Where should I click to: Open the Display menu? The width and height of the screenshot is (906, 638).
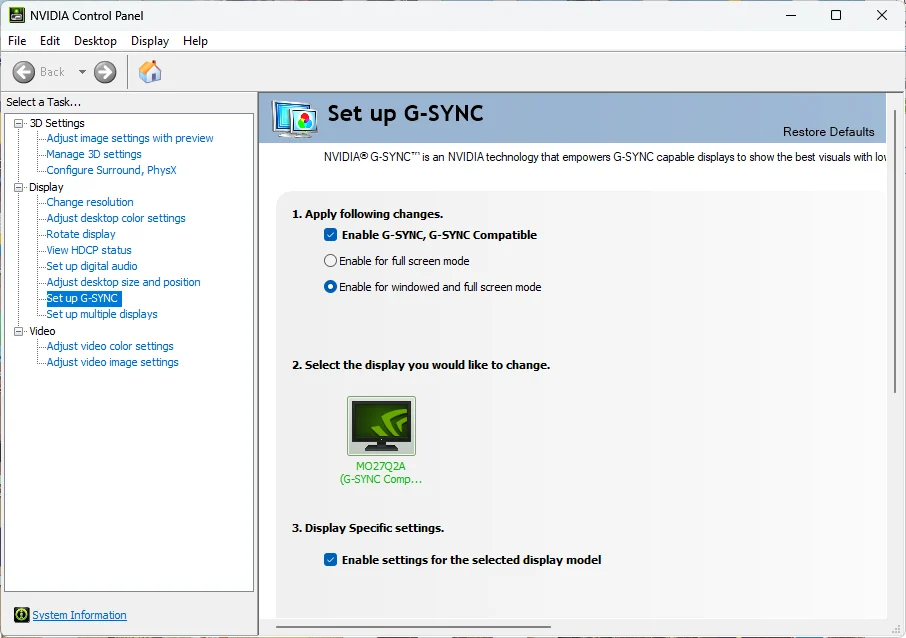click(150, 41)
